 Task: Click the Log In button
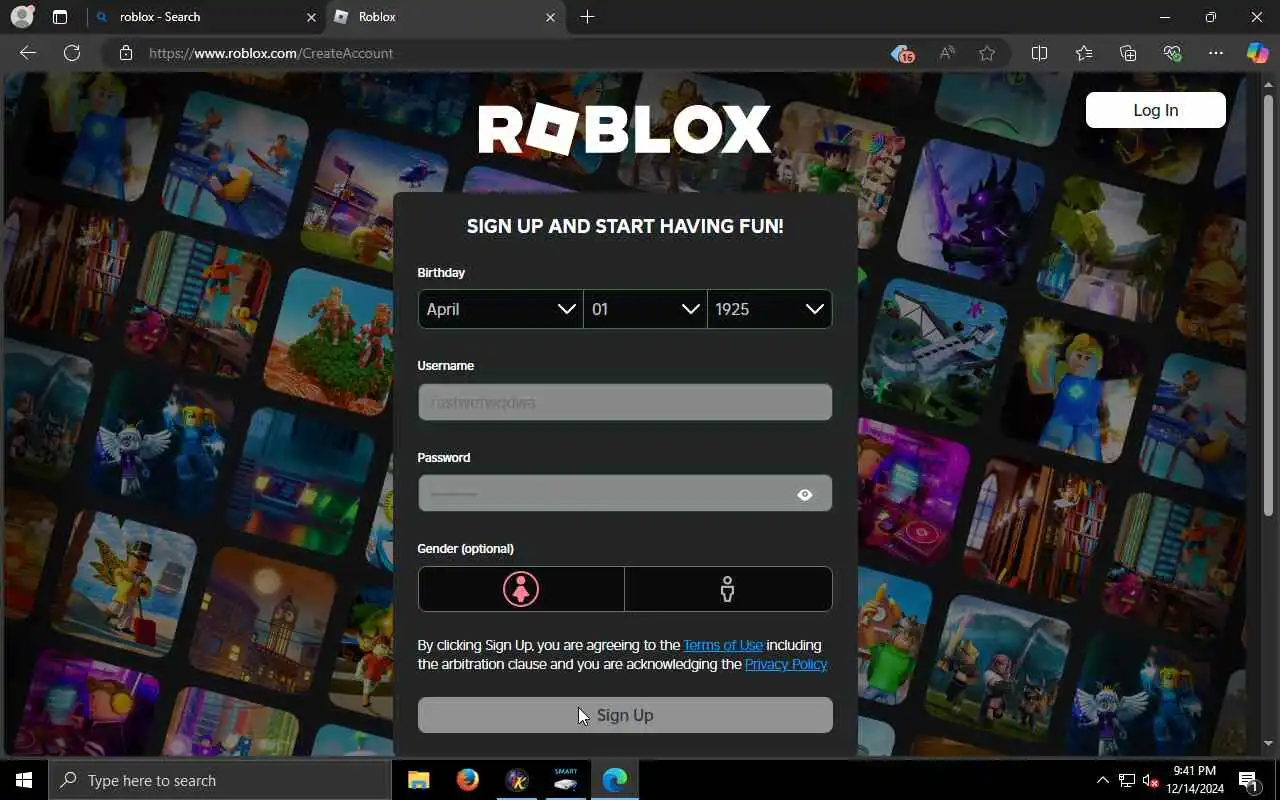[x=1156, y=110]
